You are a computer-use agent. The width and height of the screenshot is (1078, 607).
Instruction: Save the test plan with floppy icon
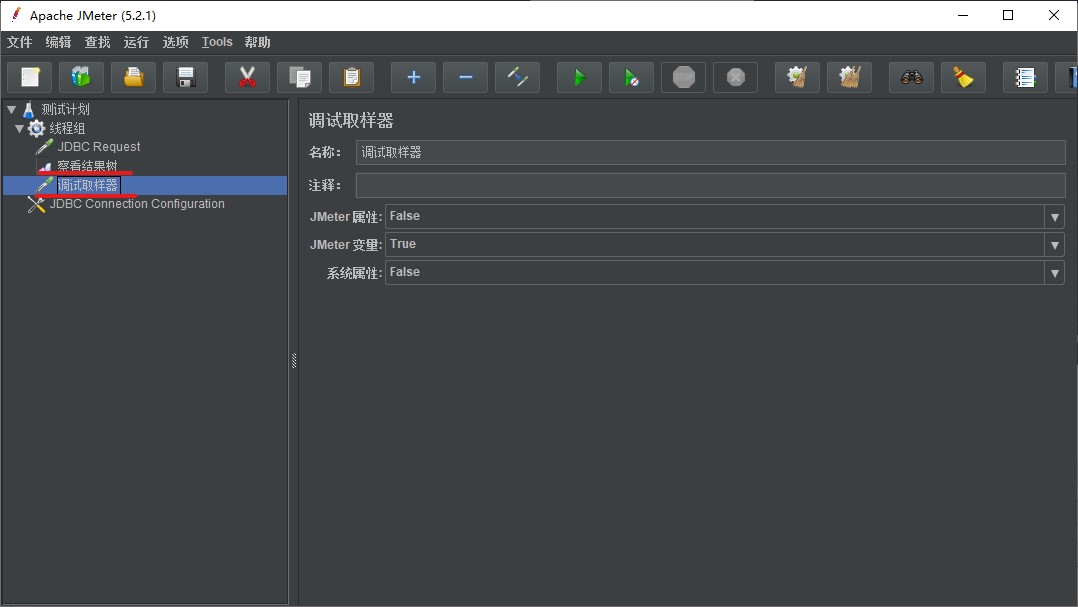coord(186,77)
